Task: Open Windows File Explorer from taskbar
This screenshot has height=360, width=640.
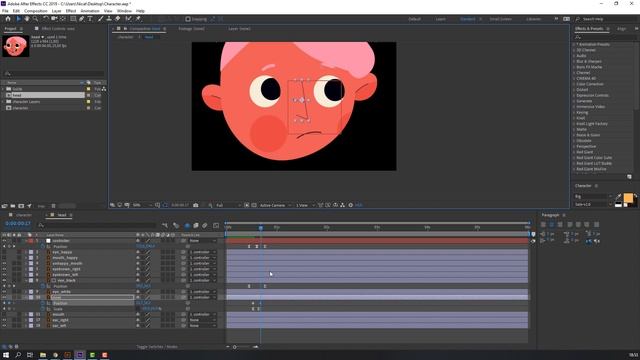Action: pos(42,355)
